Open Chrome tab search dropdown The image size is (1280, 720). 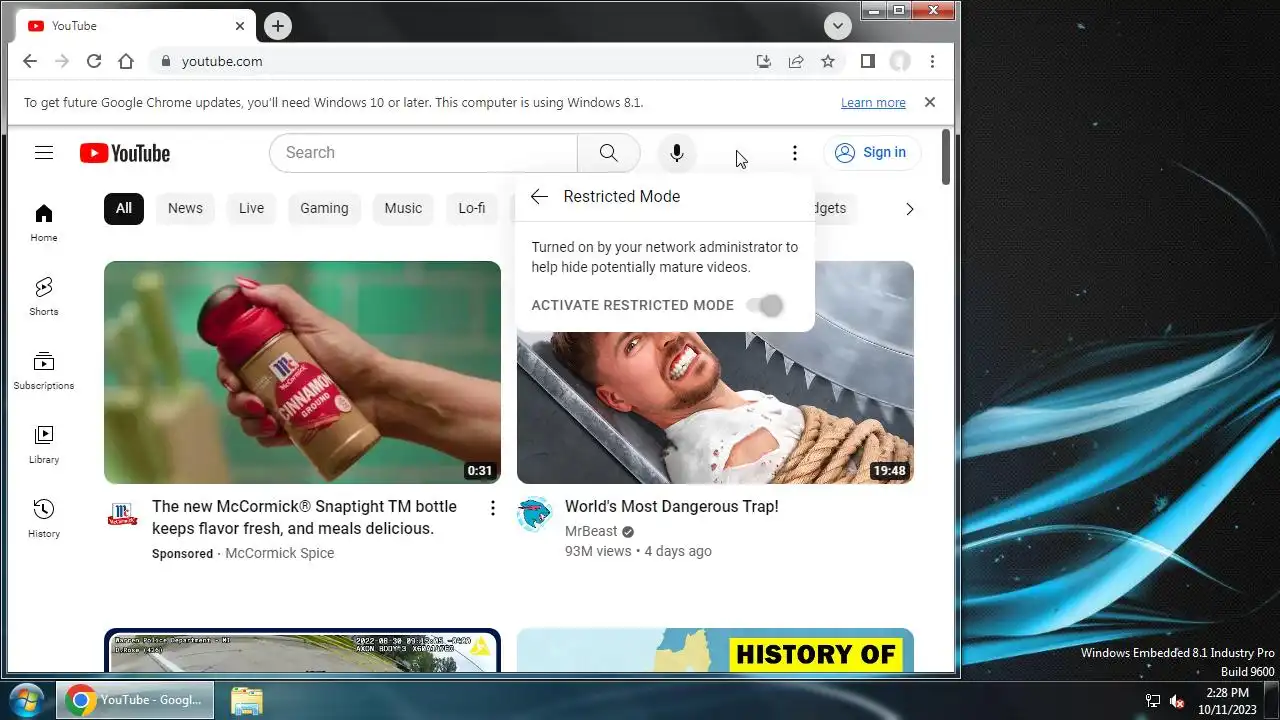click(838, 26)
